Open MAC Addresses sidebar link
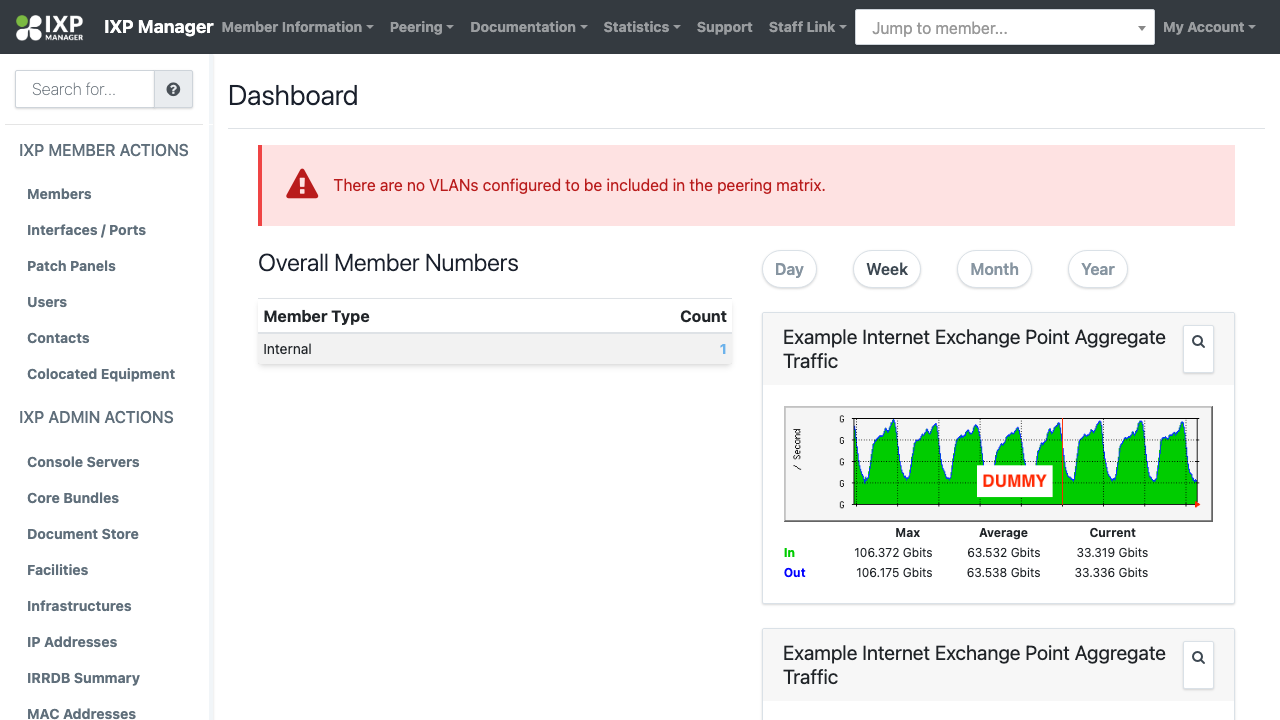The height and width of the screenshot is (720, 1280). pos(81,713)
